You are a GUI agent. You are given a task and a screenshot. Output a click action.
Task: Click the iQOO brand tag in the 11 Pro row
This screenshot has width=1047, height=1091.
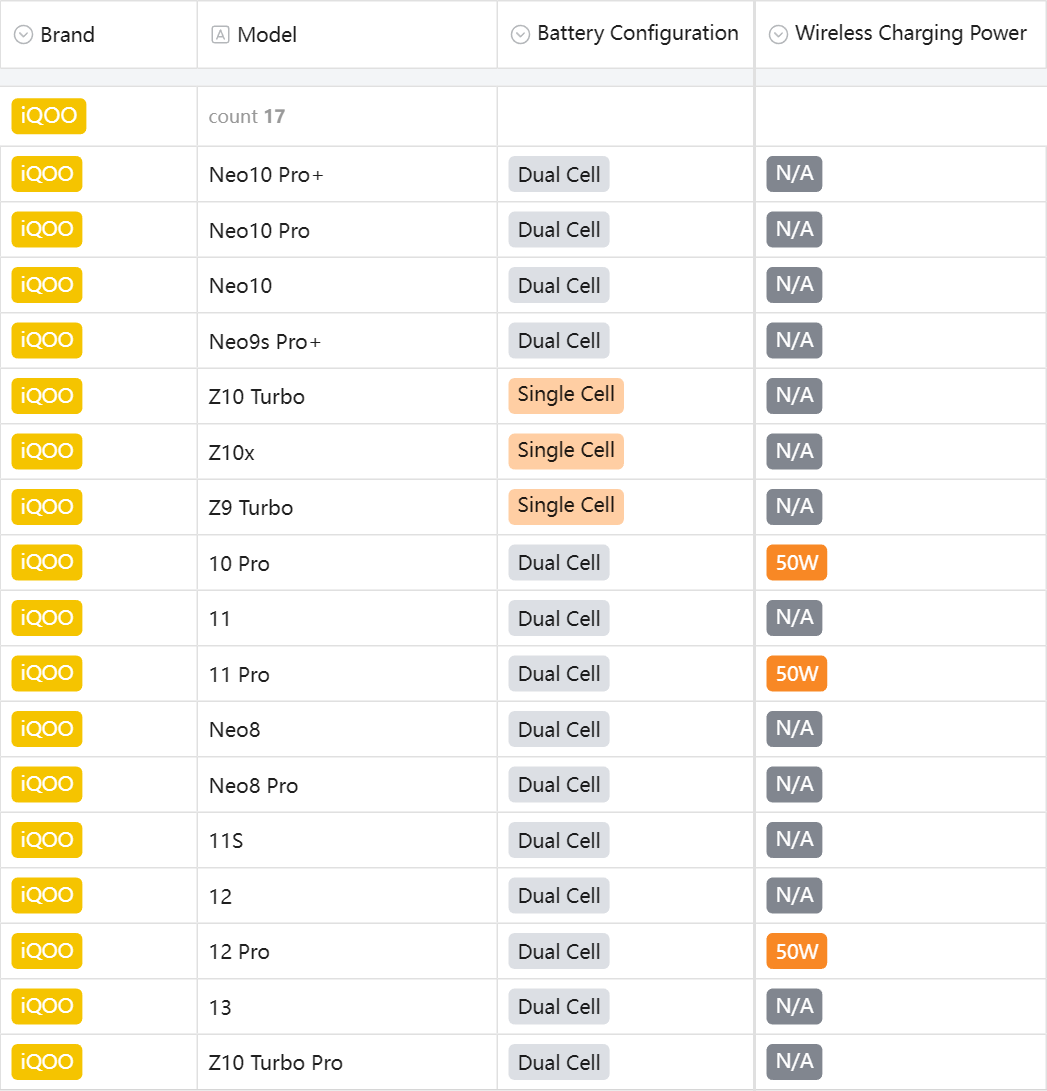click(x=47, y=674)
